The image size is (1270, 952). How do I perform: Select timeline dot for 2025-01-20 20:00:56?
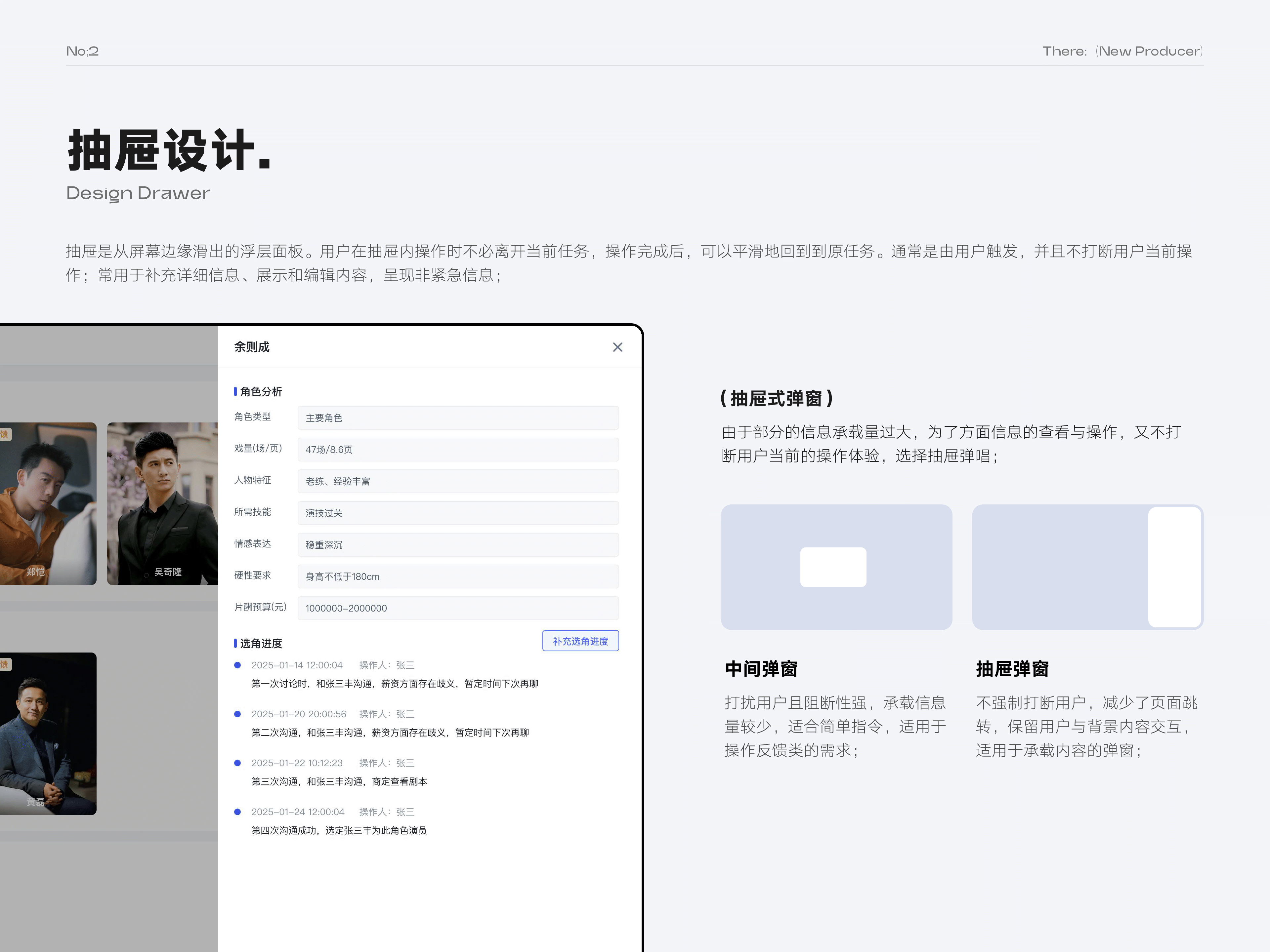[237, 714]
